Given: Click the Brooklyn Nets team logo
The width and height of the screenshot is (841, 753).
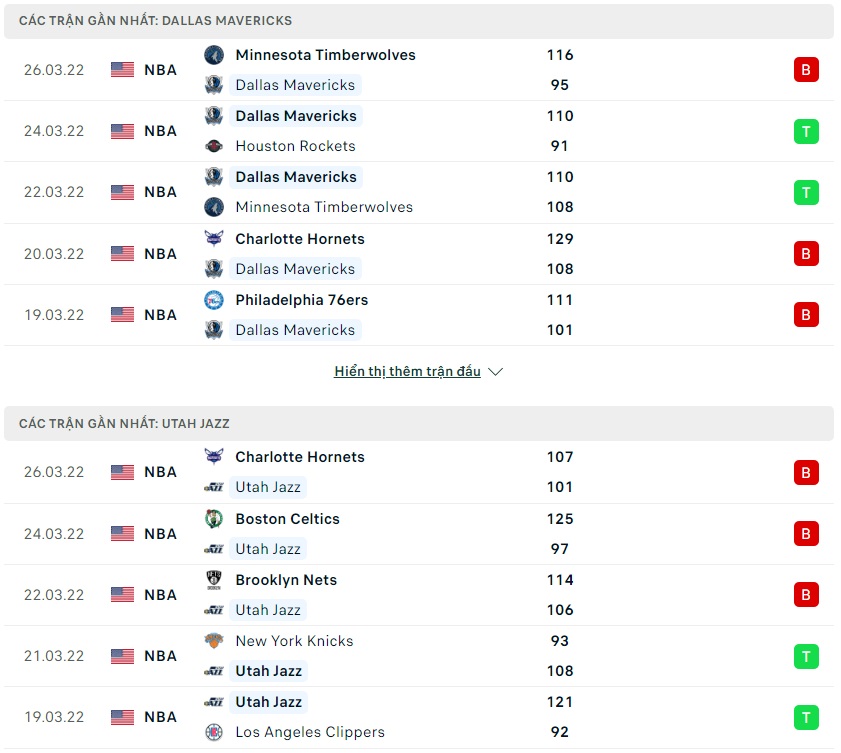Looking at the screenshot, I should point(214,580).
